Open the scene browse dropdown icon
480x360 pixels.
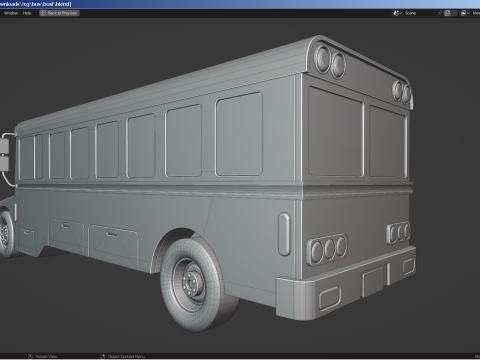(x=397, y=13)
